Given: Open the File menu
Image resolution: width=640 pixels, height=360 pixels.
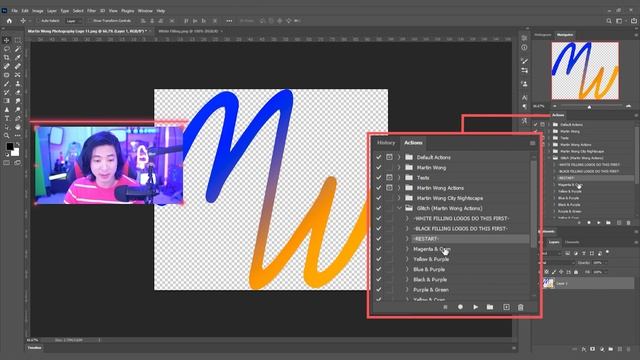Looking at the screenshot, I should (14, 11).
